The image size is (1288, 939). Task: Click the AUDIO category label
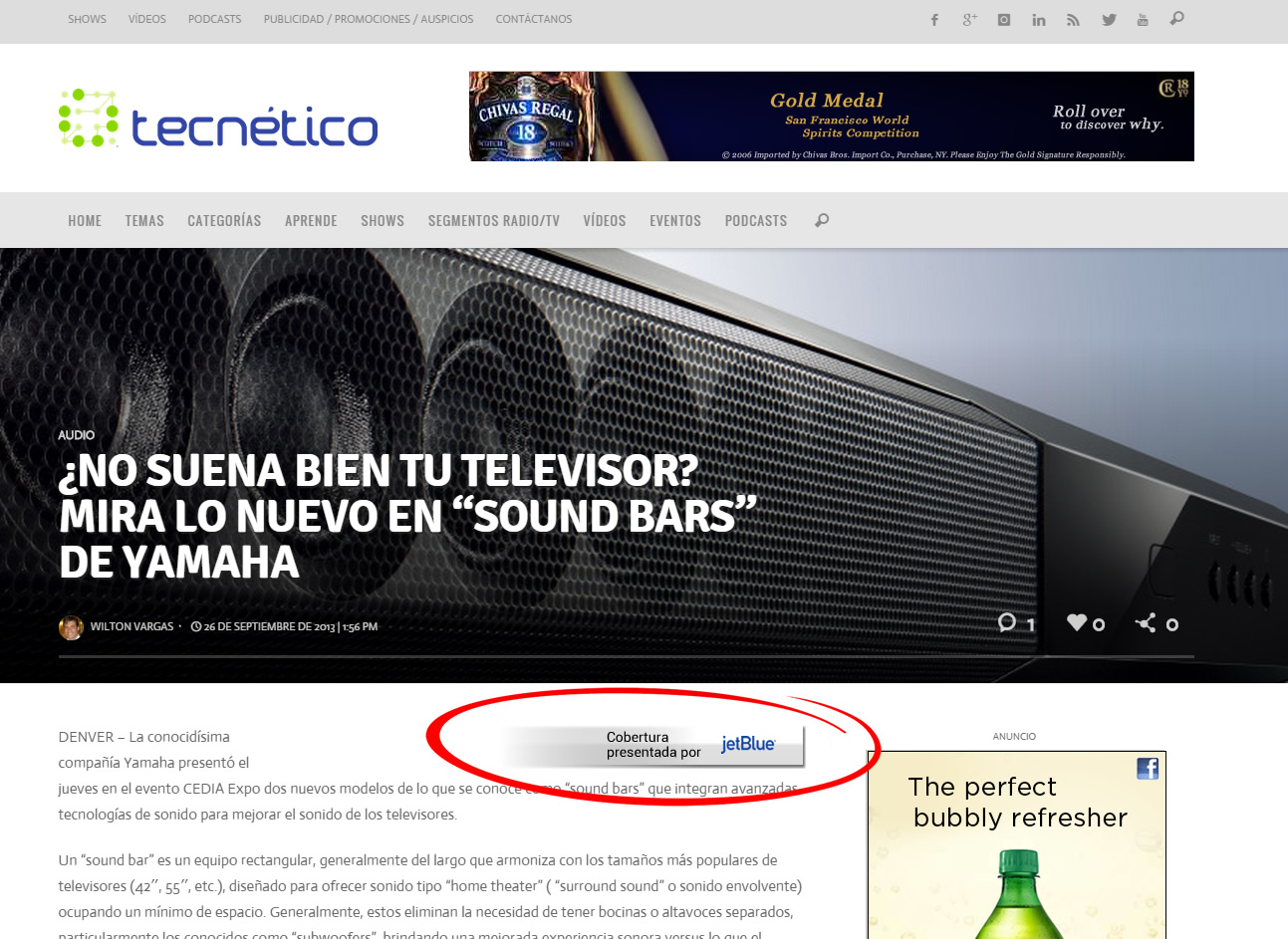pyautogui.click(x=77, y=435)
